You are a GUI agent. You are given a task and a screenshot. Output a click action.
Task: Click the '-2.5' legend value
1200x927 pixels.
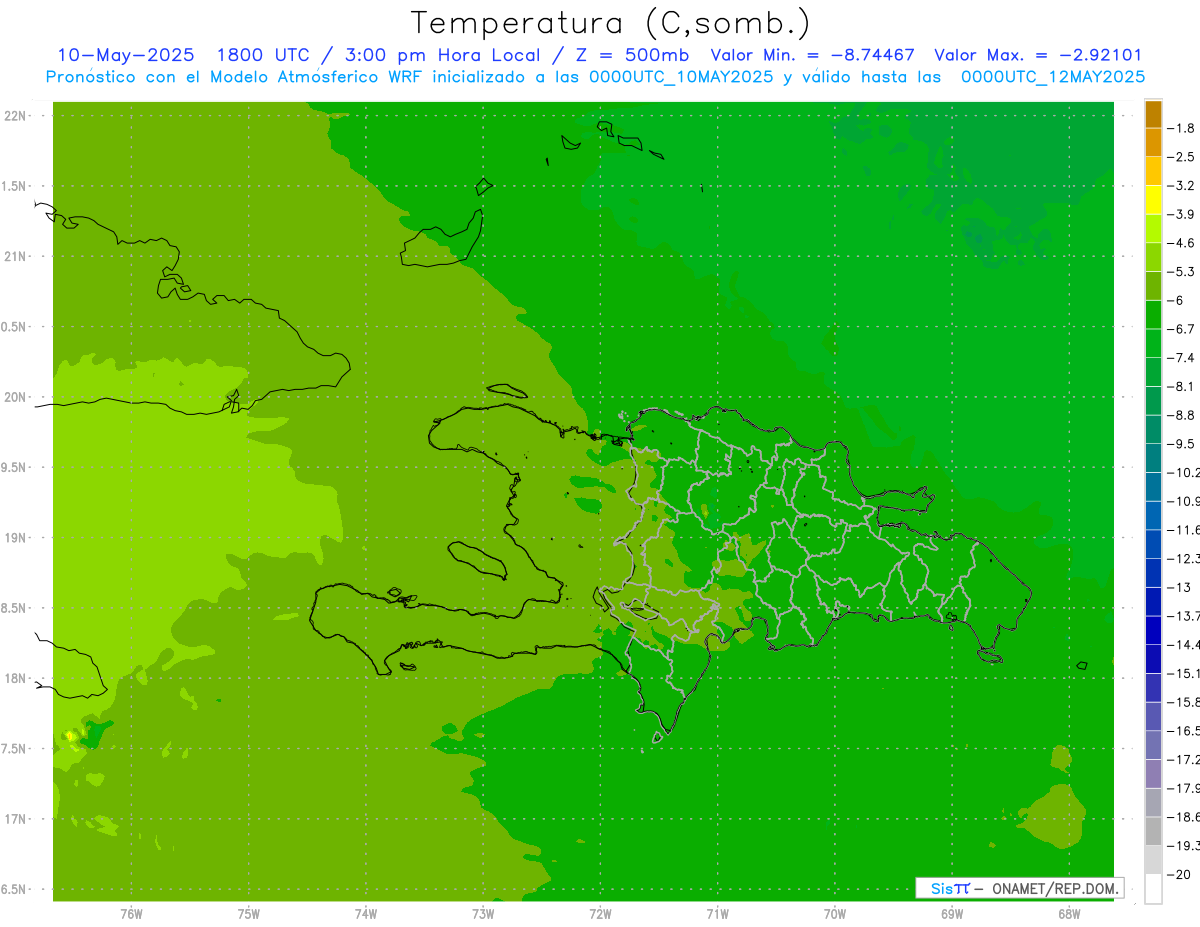1181,157
